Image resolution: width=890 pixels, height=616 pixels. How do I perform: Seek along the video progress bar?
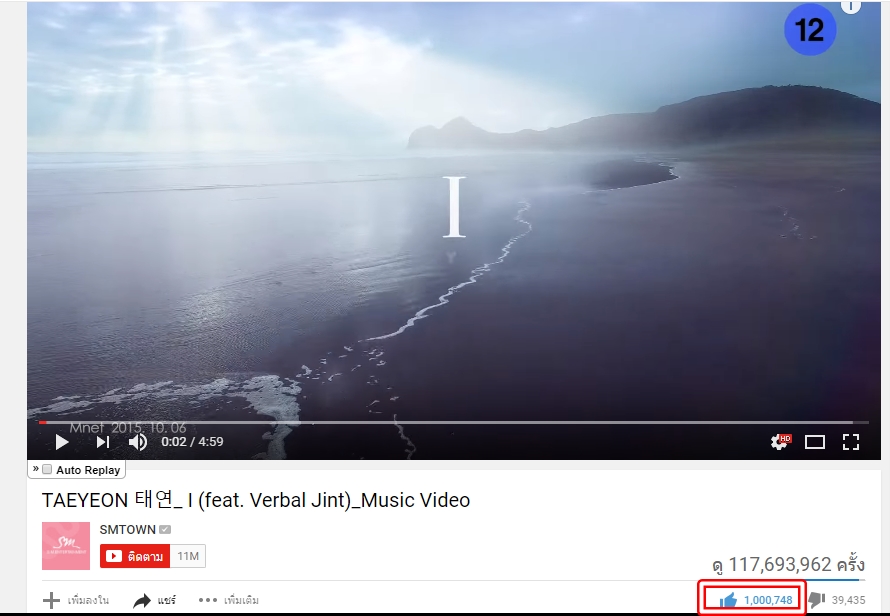tap(454, 422)
